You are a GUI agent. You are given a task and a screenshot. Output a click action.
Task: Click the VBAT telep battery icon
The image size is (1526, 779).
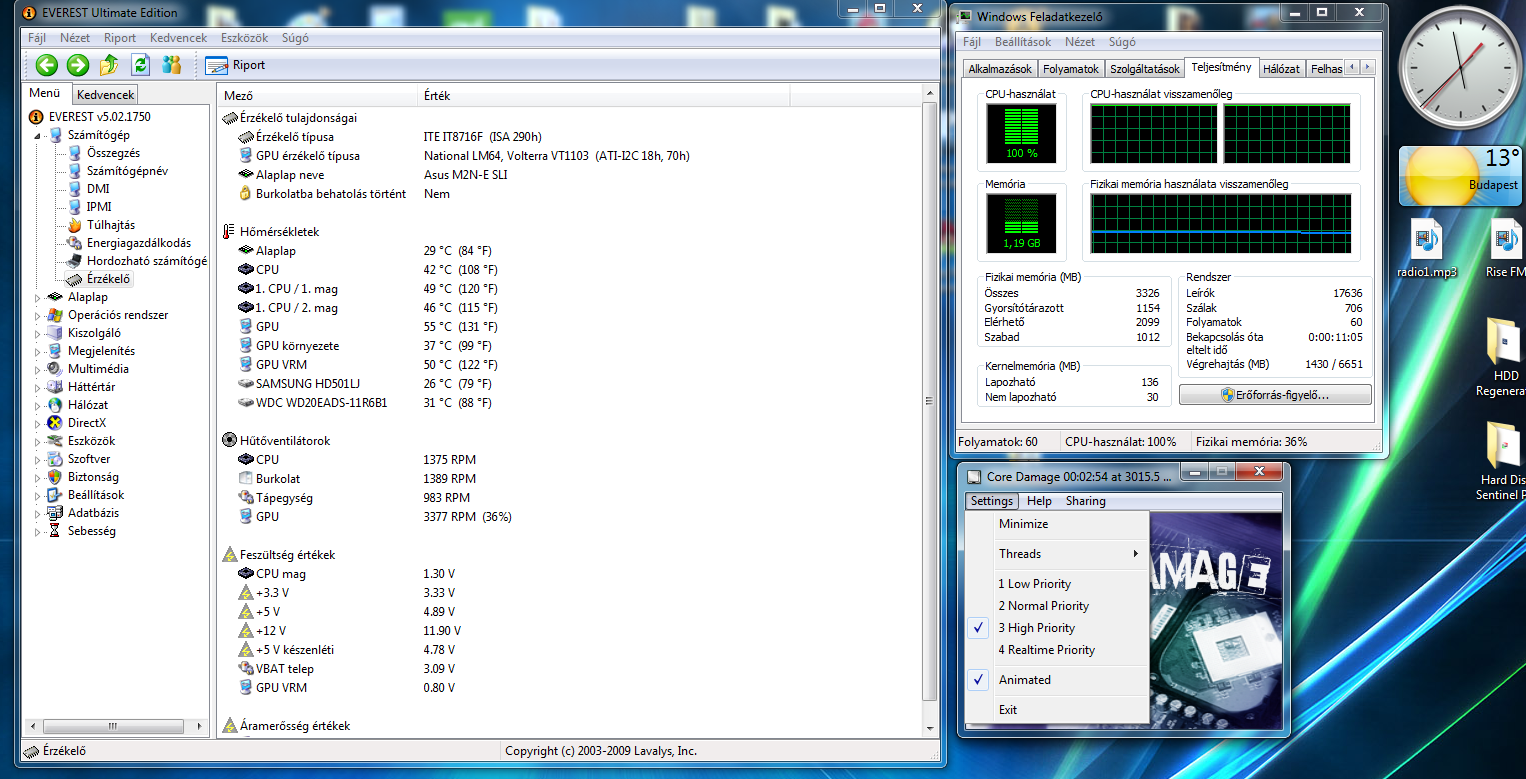(246, 668)
